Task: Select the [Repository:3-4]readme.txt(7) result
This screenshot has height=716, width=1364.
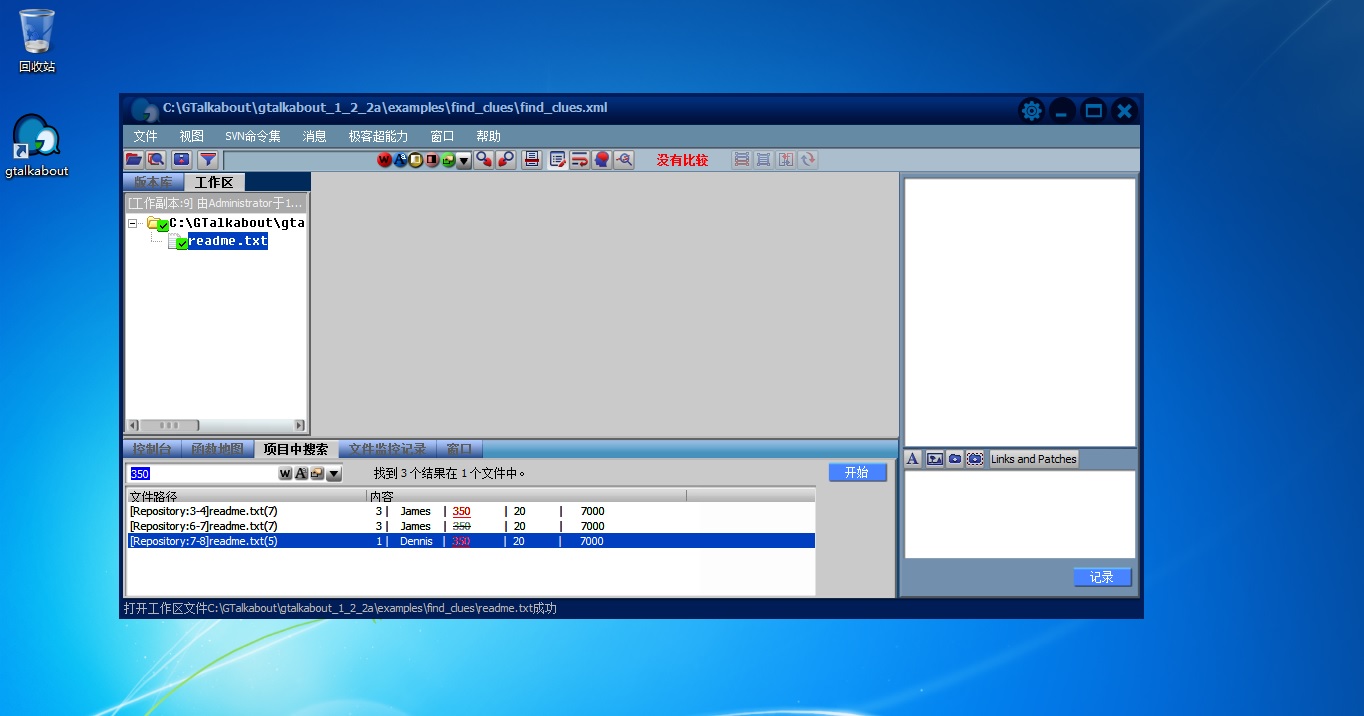Action: (x=470, y=511)
